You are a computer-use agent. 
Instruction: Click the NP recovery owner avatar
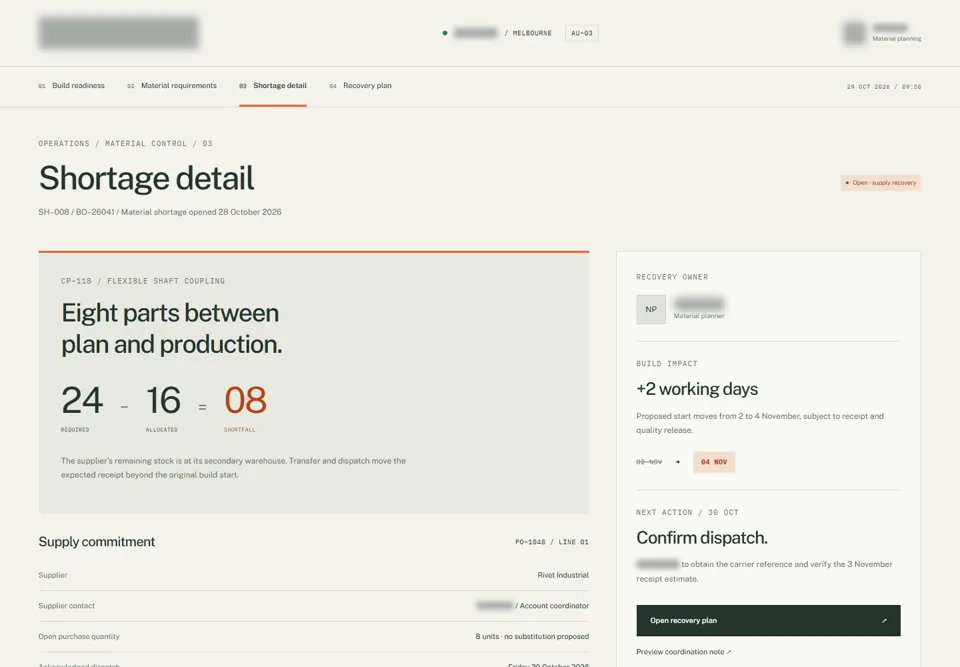tap(651, 309)
